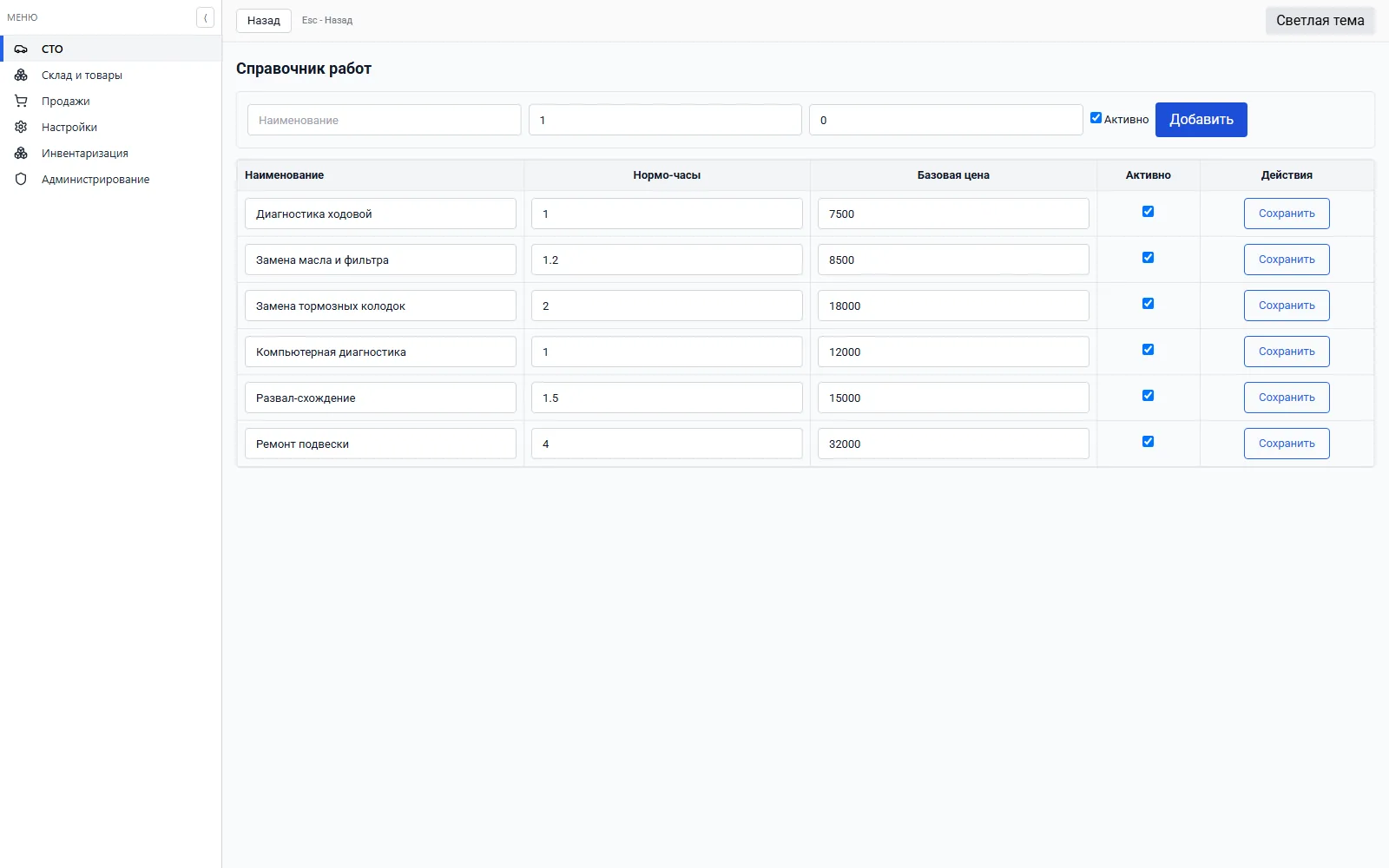
Task: Click the boxes icon beside Склад и товары
Action: click(x=21, y=75)
